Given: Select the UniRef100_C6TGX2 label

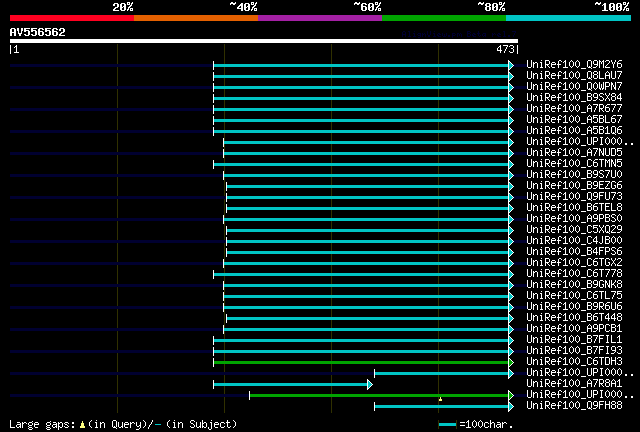Looking at the screenshot, I should (574, 263).
